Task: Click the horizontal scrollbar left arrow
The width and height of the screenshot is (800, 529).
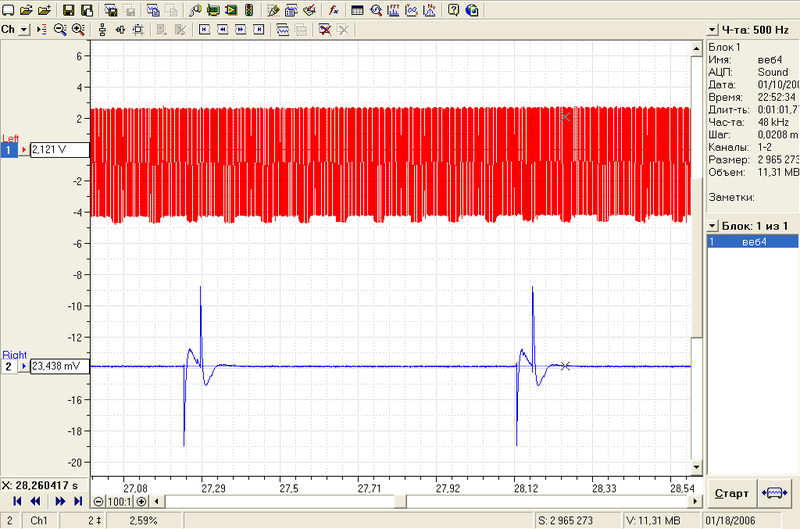Action: pos(156,501)
